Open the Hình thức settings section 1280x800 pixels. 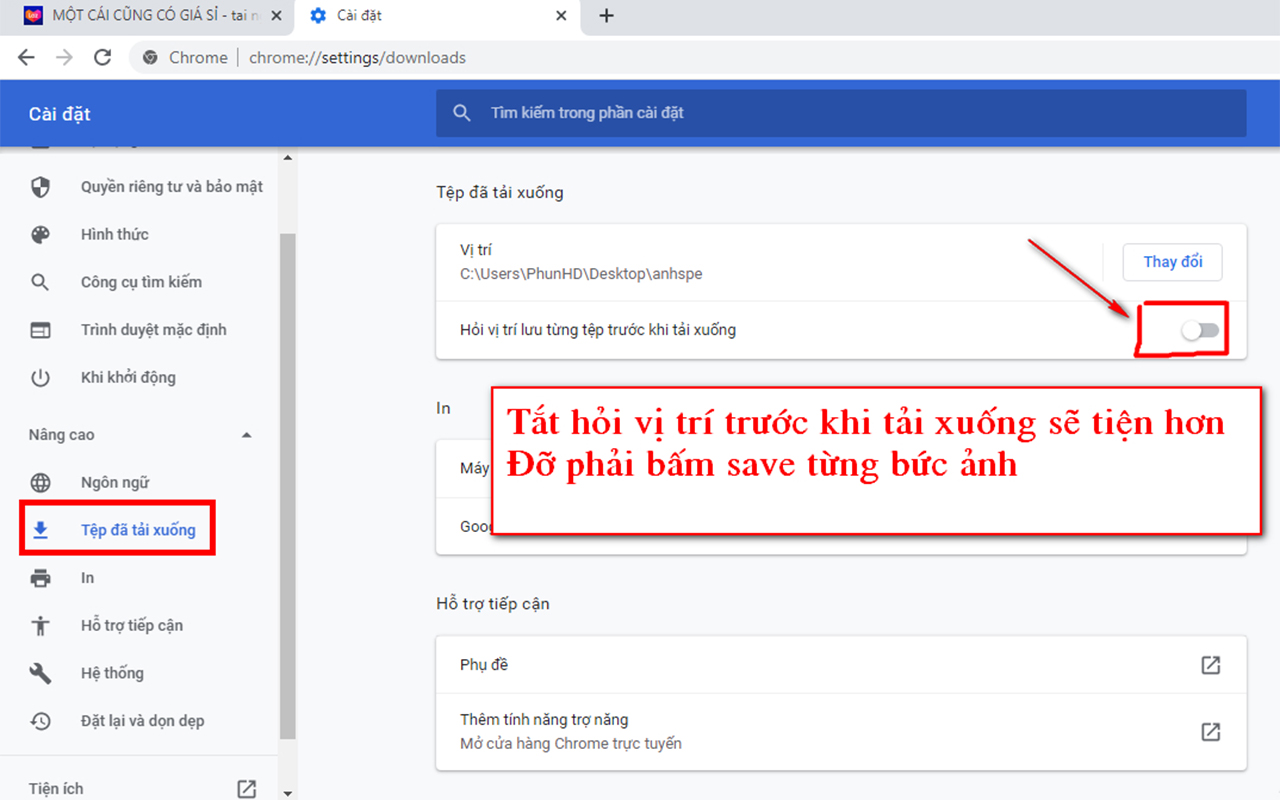(x=113, y=234)
